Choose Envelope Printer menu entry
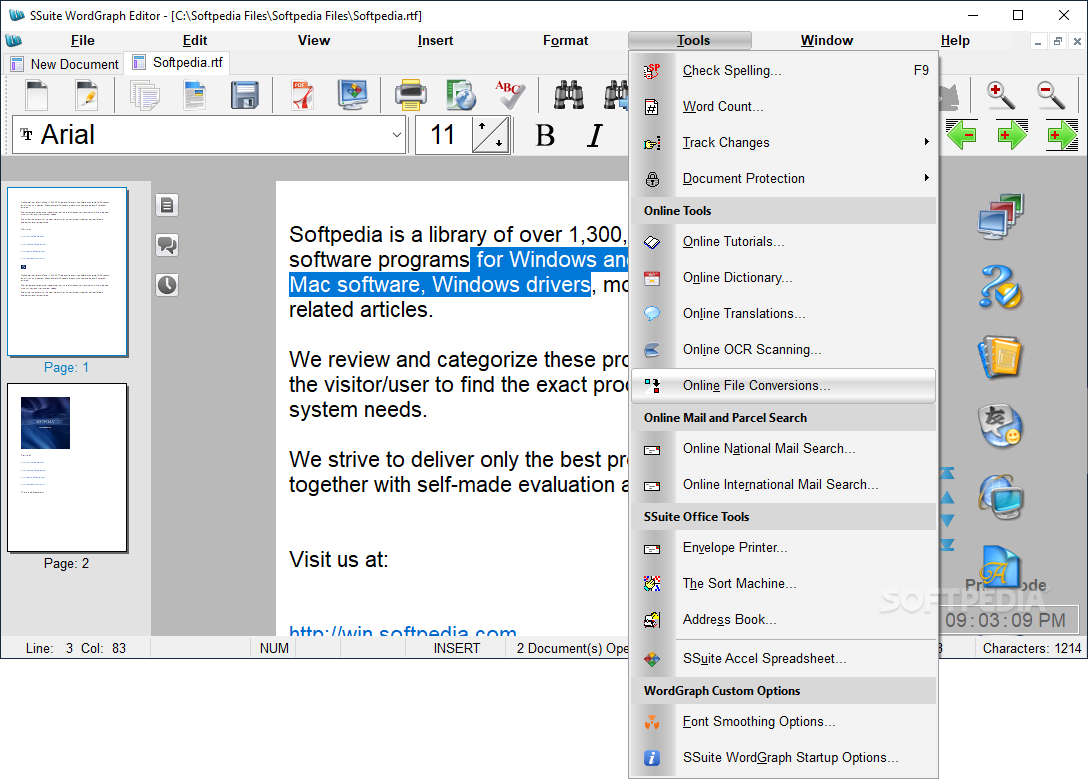 pos(783,547)
